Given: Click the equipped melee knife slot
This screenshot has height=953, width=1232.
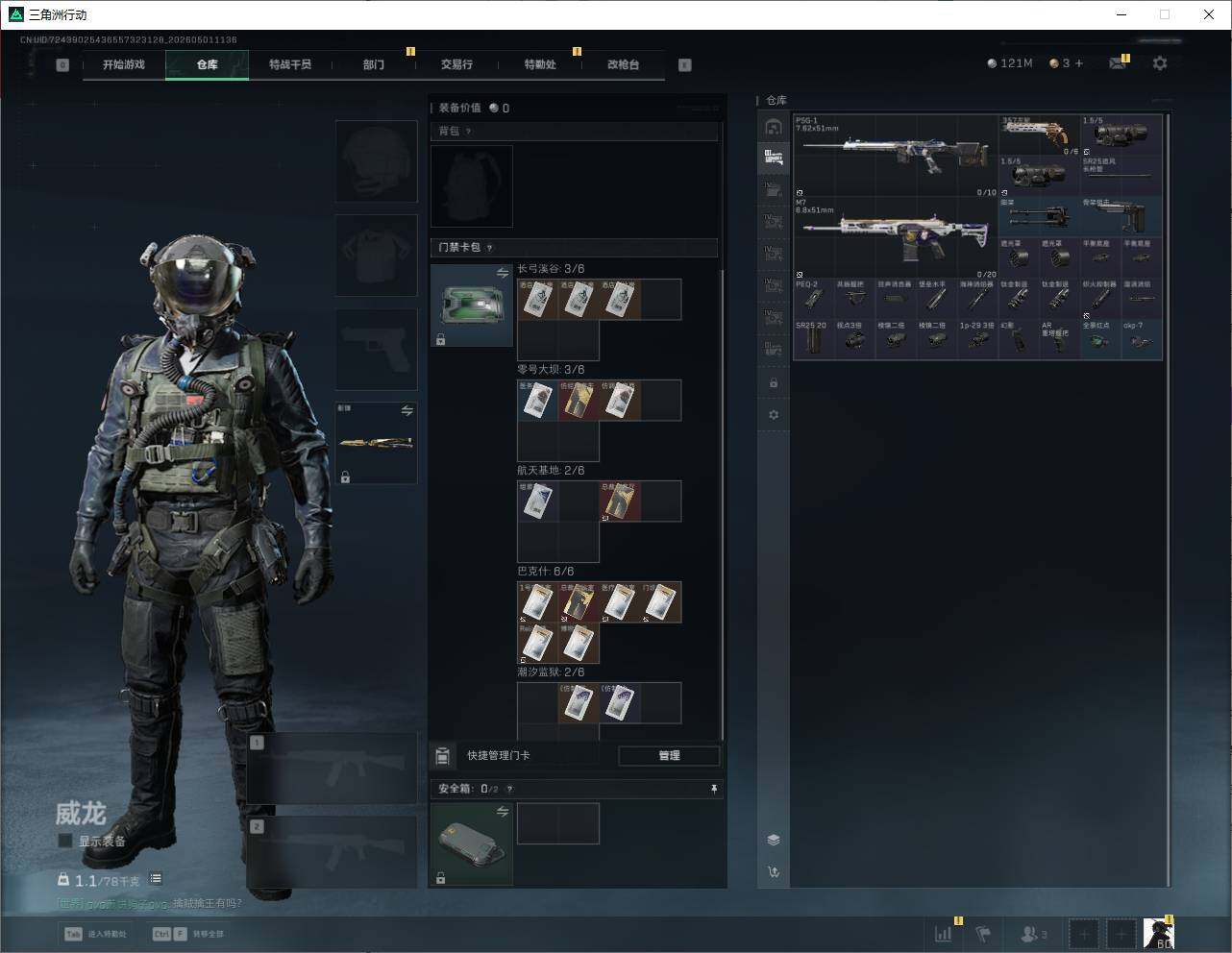Looking at the screenshot, I should click(377, 443).
